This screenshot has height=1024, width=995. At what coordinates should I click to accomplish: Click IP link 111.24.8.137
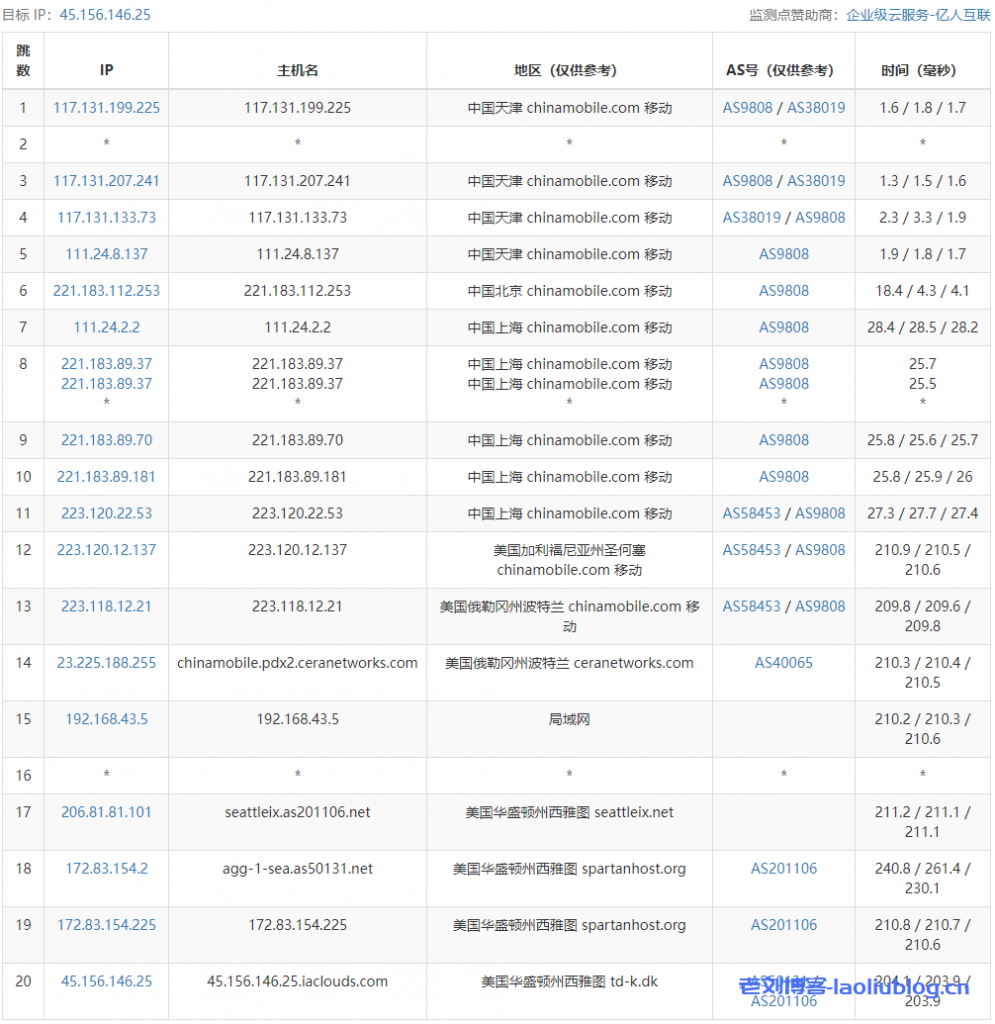point(106,254)
